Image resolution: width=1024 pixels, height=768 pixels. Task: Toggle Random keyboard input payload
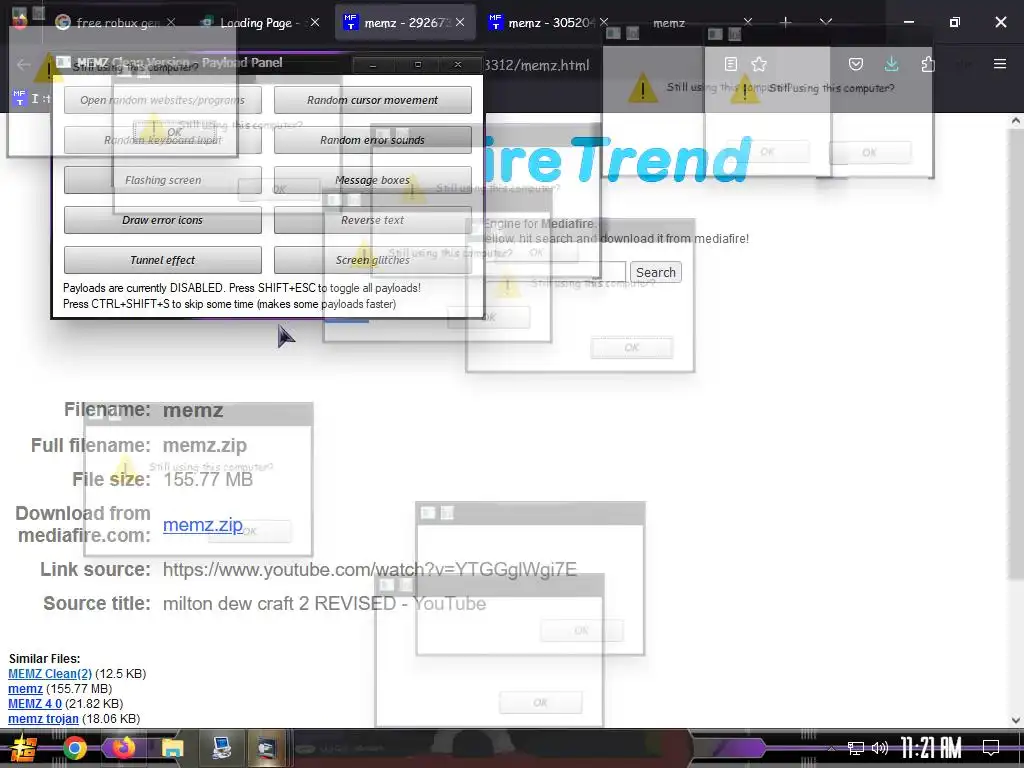(163, 140)
